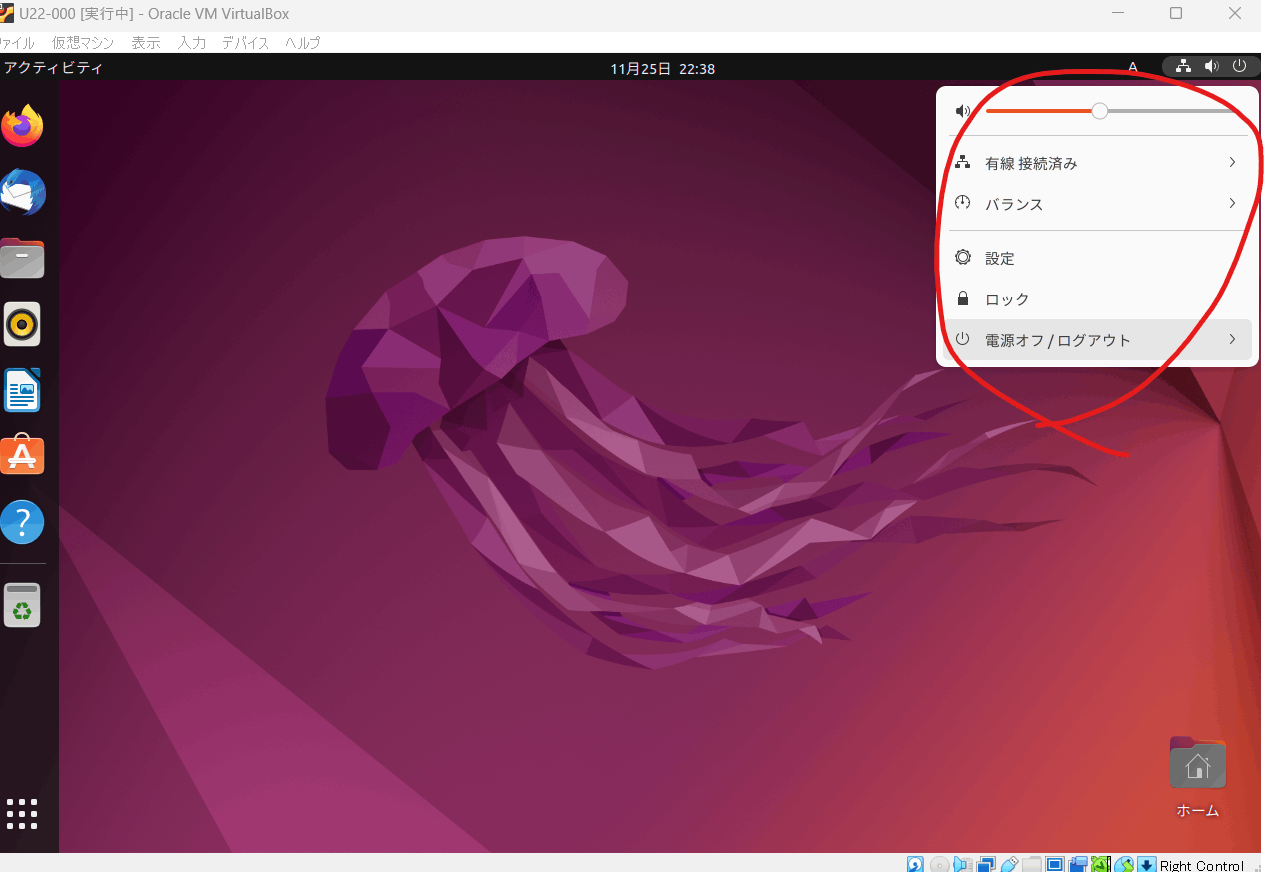Maximize the VirtualBox window

pyautogui.click(x=1176, y=13)
